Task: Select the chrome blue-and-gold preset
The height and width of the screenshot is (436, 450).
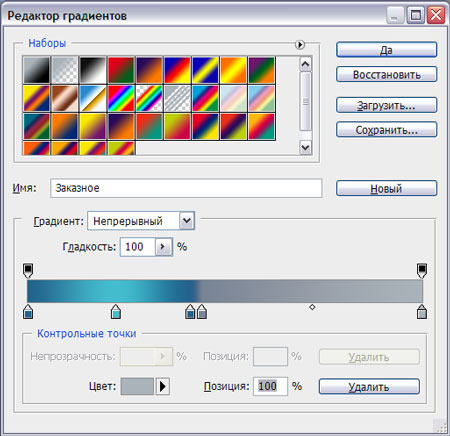Action: tap(93, 98)
